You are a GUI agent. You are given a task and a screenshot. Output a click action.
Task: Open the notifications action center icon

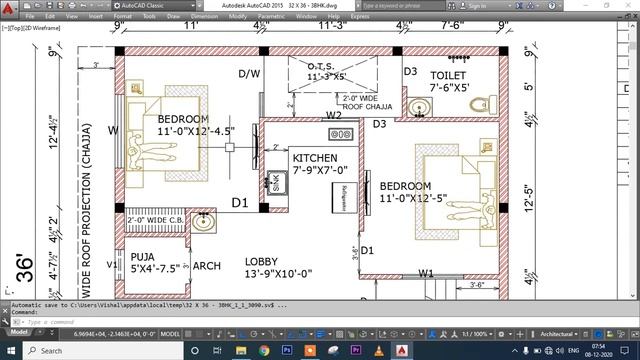pyautogui.click(x=624, y=351)
